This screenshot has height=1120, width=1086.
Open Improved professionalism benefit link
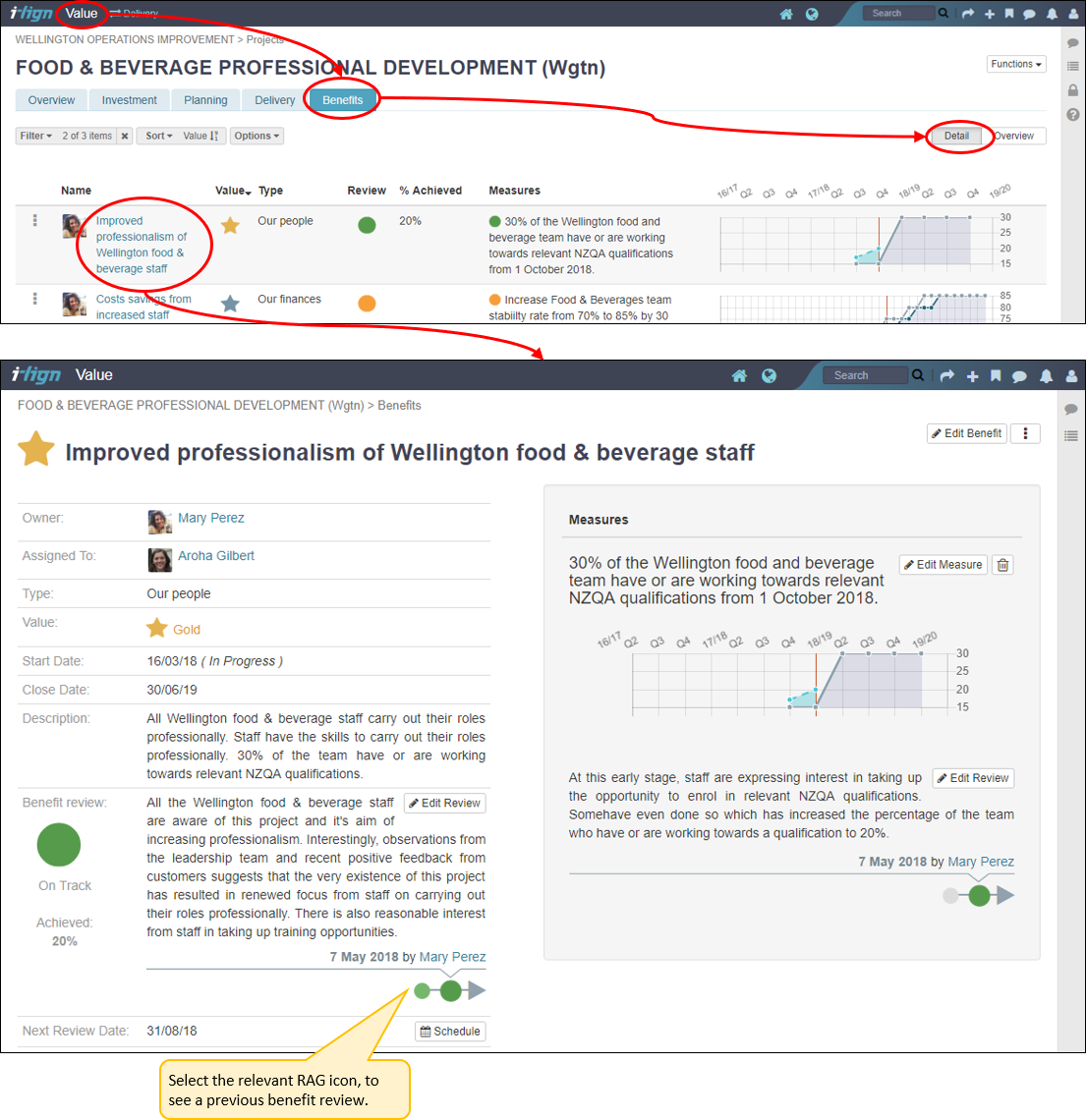pos(142,245)
